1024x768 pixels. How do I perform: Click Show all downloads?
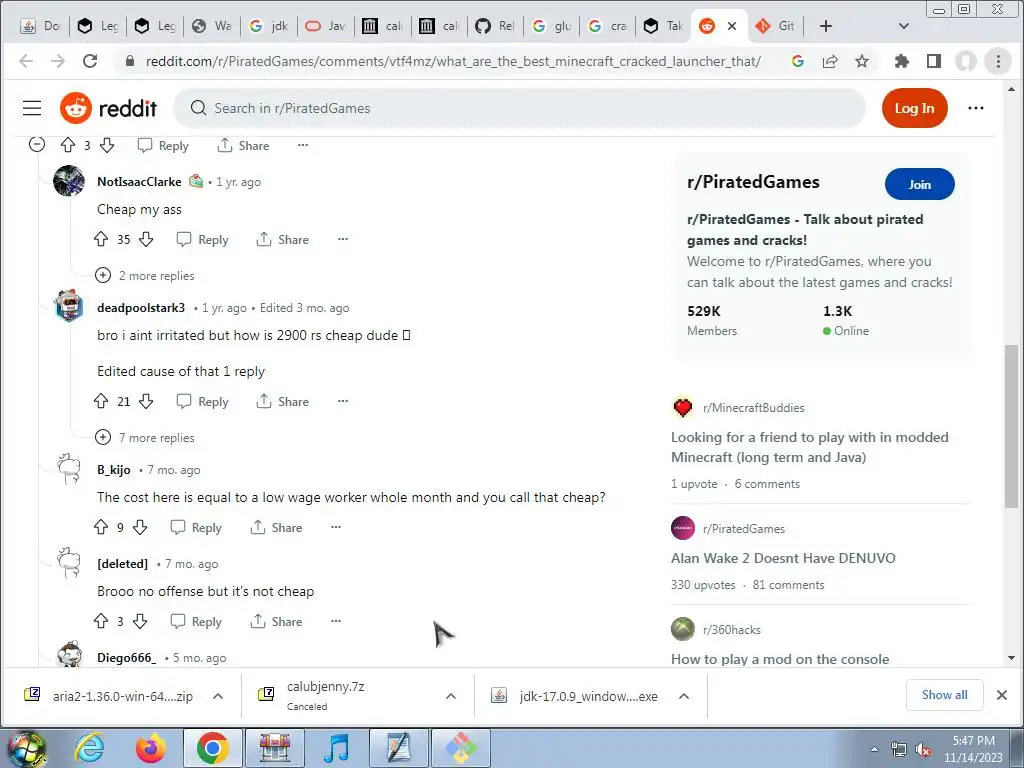(x=944, y=695)
